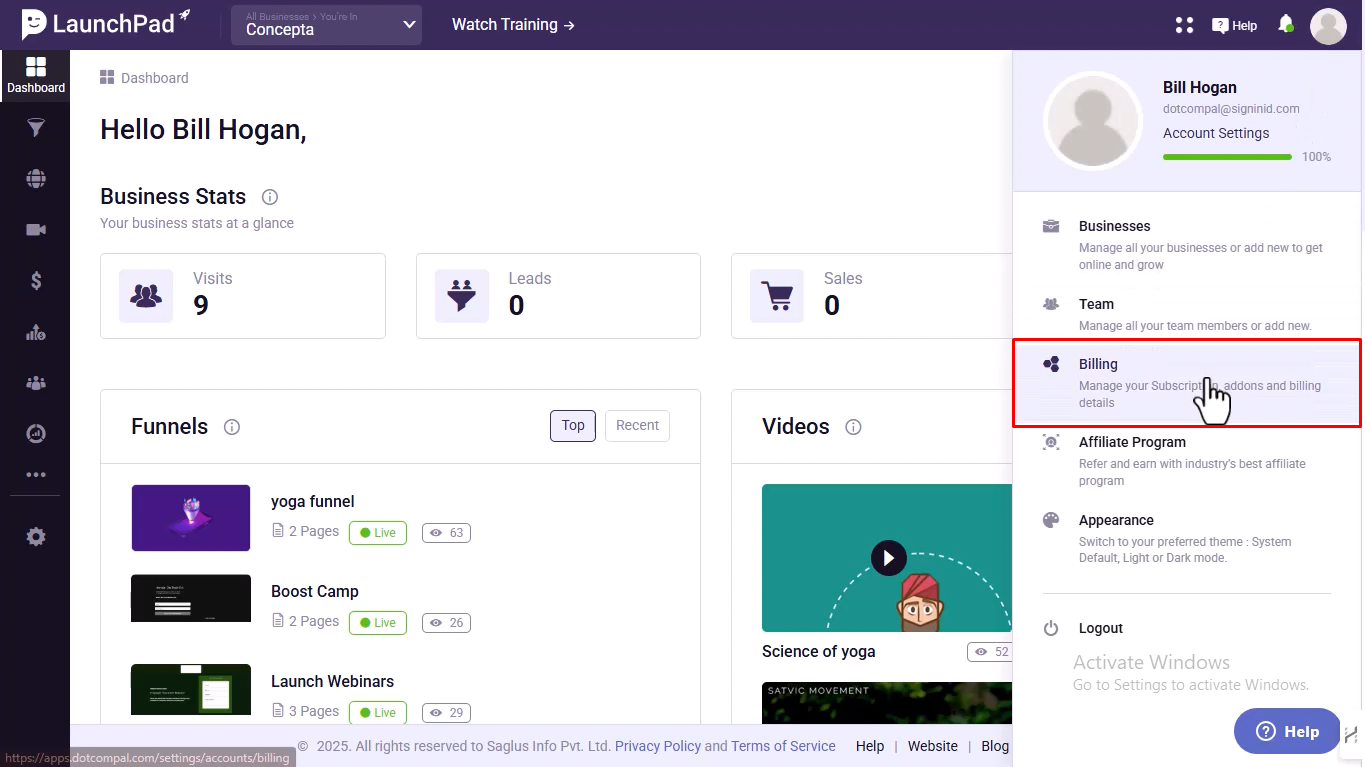Open the Videos camera sidebar icon
This screenshot has height=767, width=1365.
coord(36,230)
